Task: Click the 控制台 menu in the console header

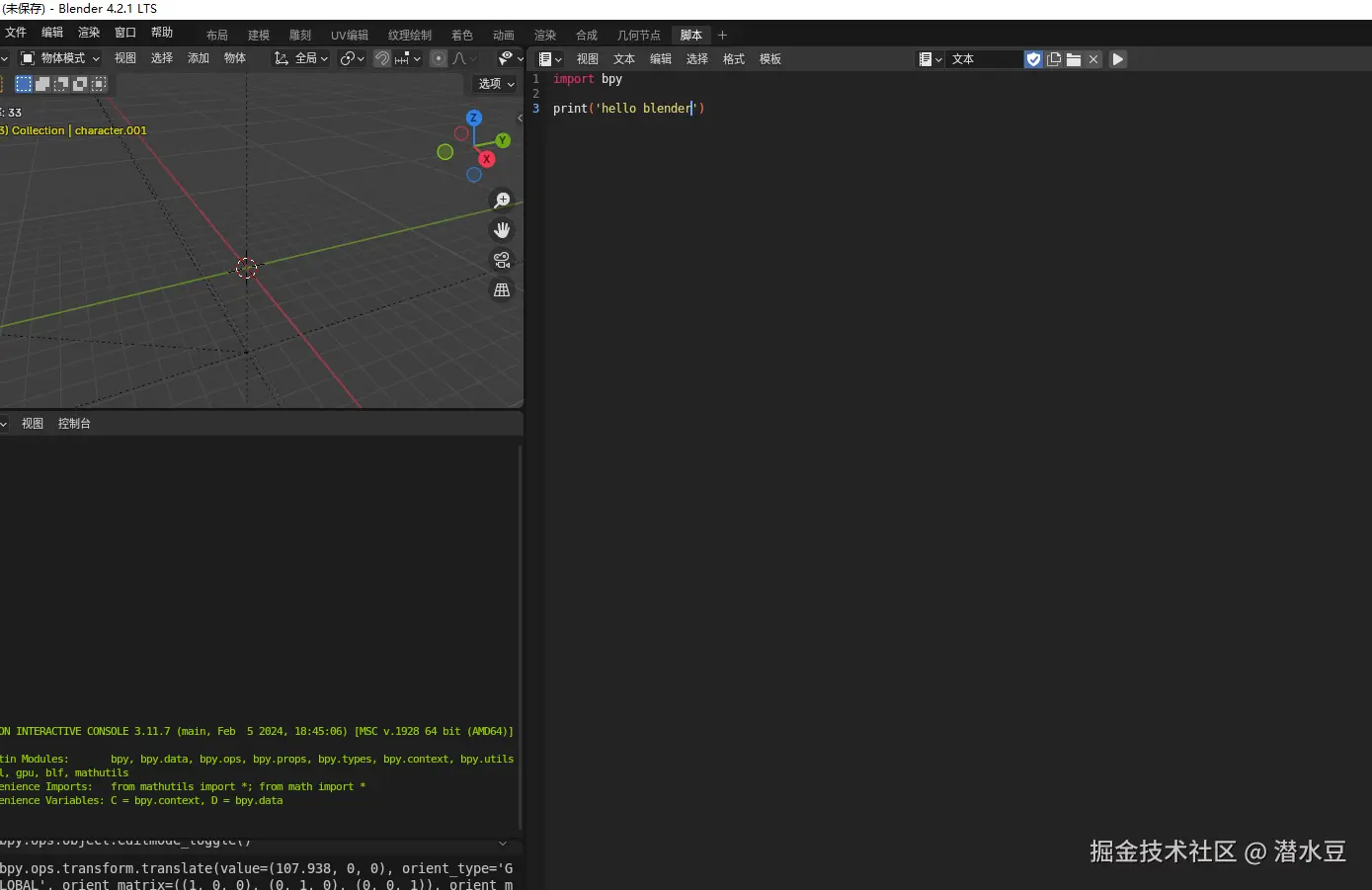Action: [74, 424]
